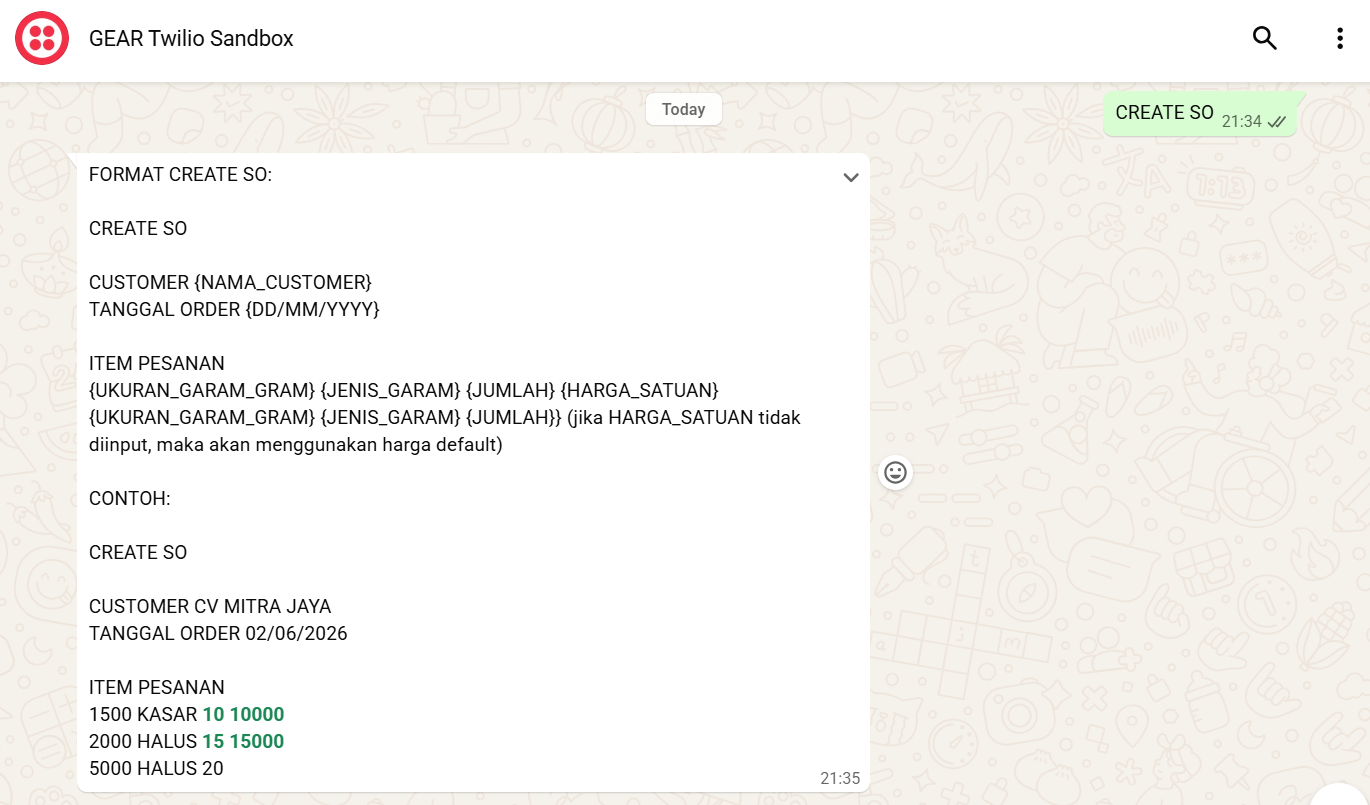Click the double-check read receipt icon
1370x805 pixels.
(x=1277, y=122)
